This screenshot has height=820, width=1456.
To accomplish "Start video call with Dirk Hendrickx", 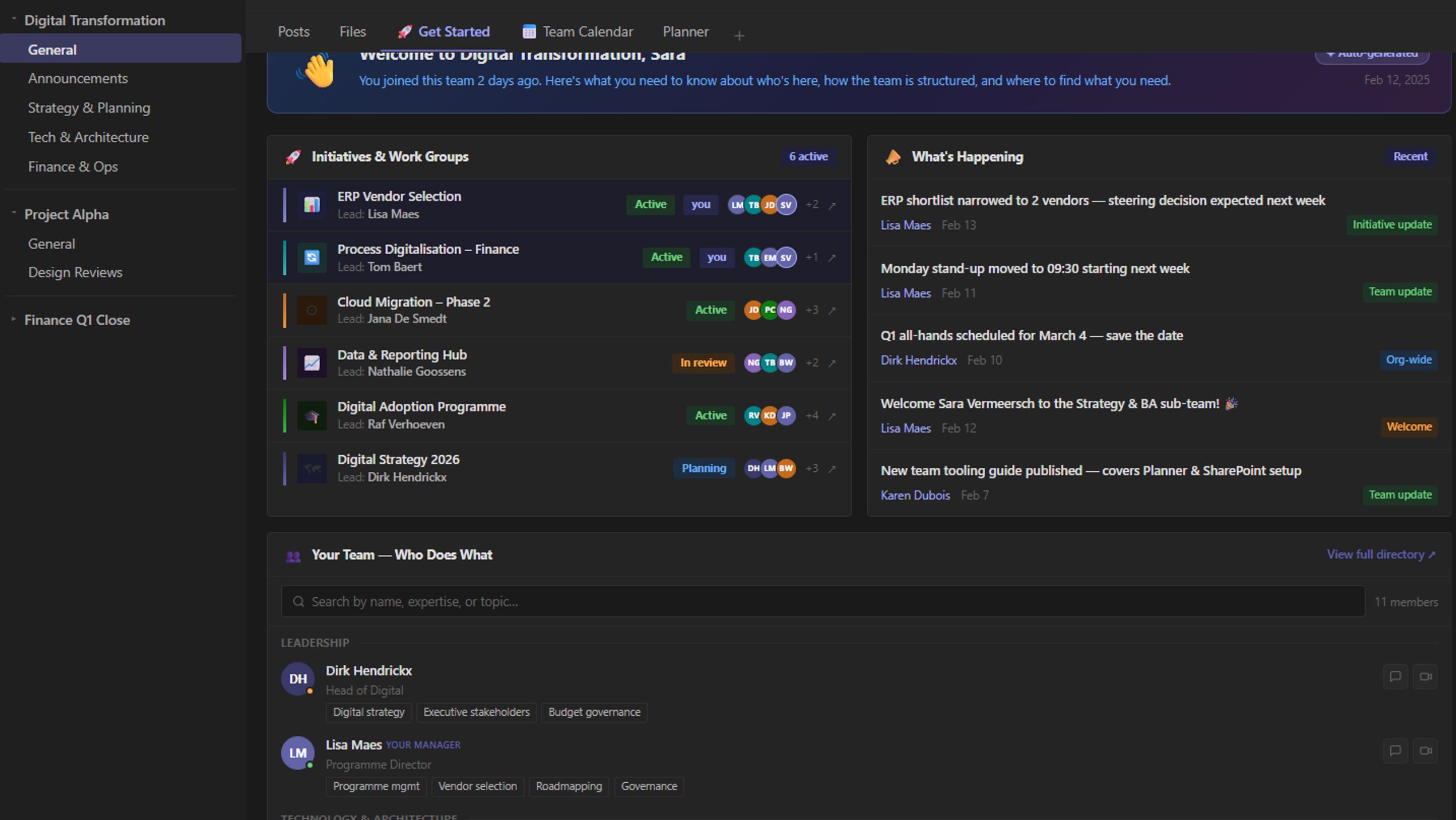I will pyautogui.click(x=1425, y=677).
